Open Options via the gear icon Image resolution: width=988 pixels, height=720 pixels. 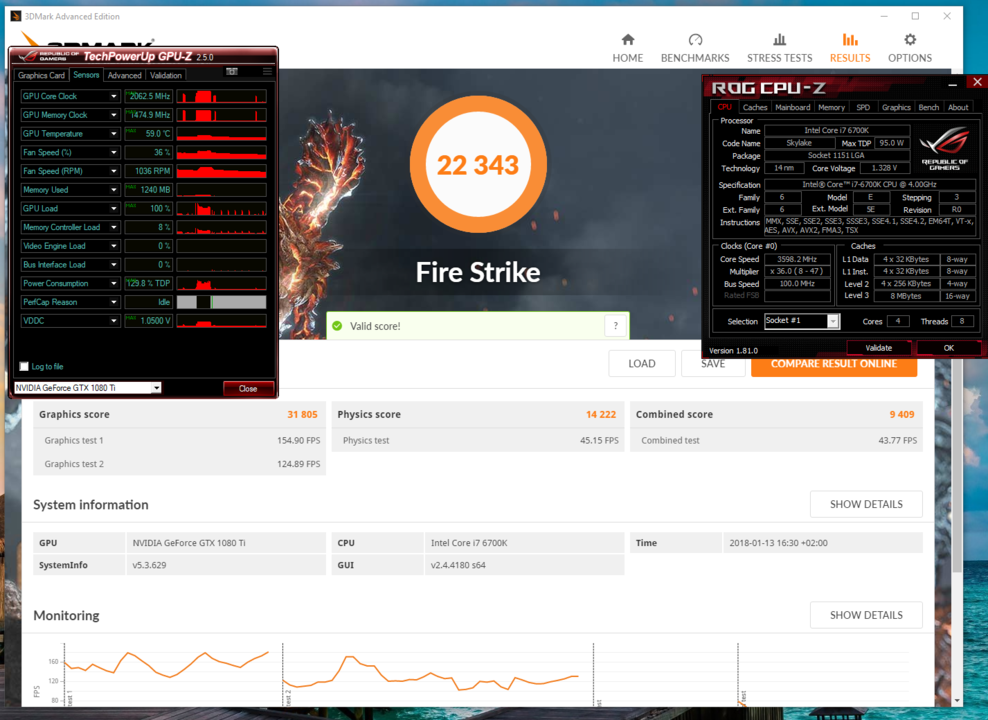tap(910, 40)
